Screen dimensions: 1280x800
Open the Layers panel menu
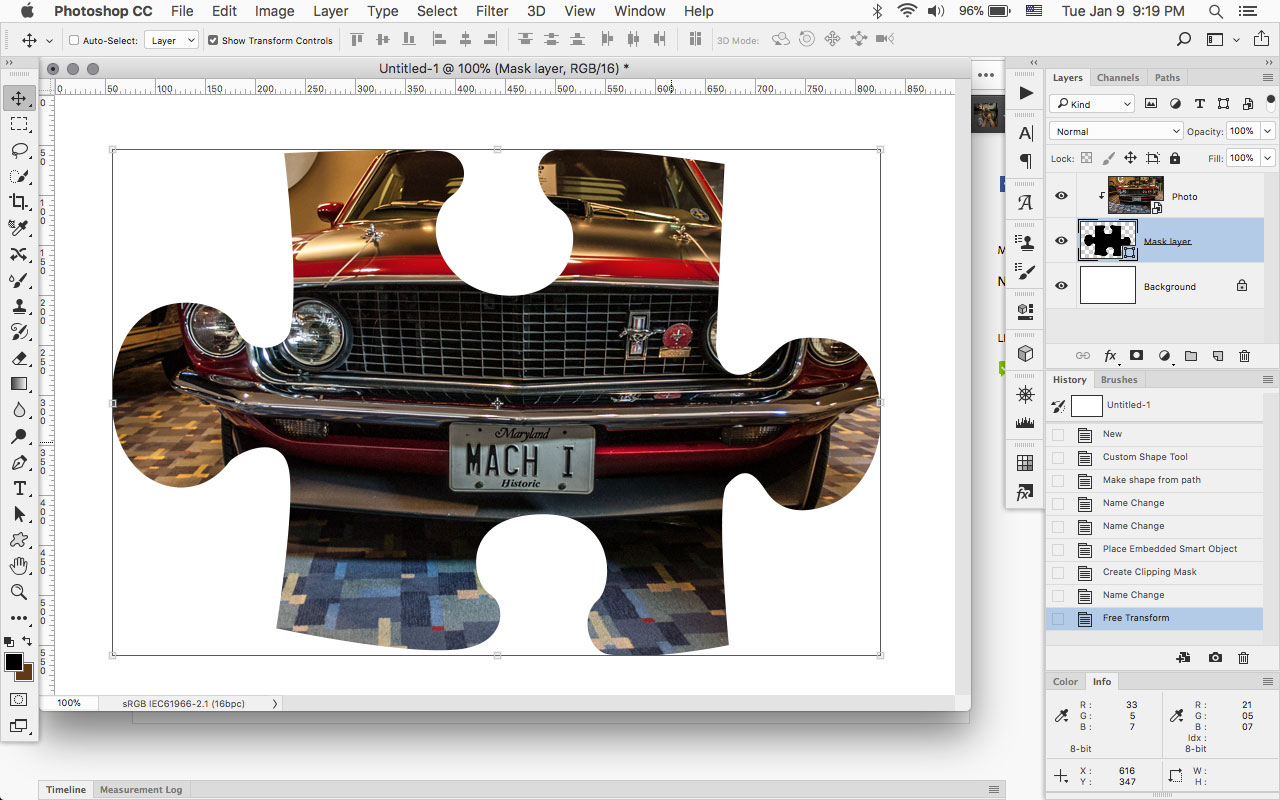pos(1268,77)
